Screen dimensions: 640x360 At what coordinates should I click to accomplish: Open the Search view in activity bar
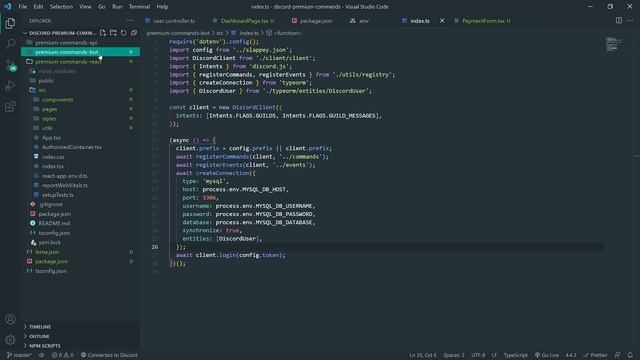click(10, 44)
